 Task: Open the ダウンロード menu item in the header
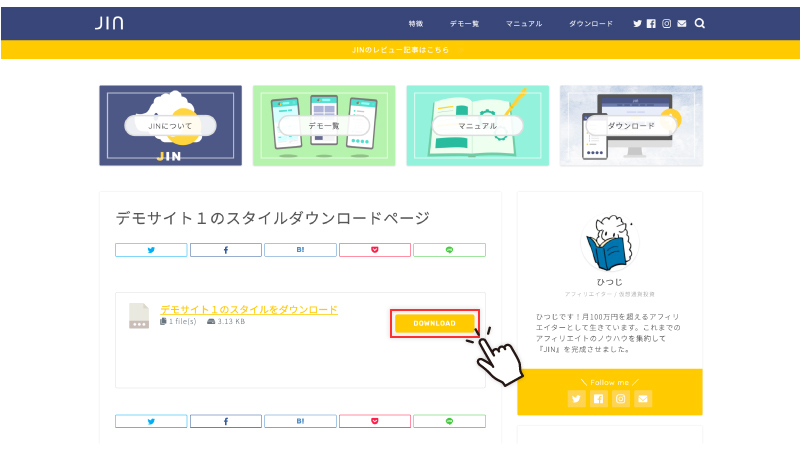[x=591, y=23]
